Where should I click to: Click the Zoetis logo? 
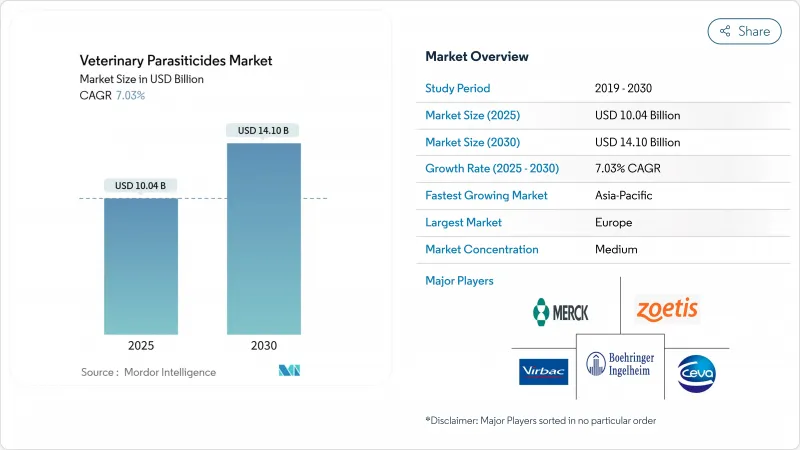click(667, 310)
